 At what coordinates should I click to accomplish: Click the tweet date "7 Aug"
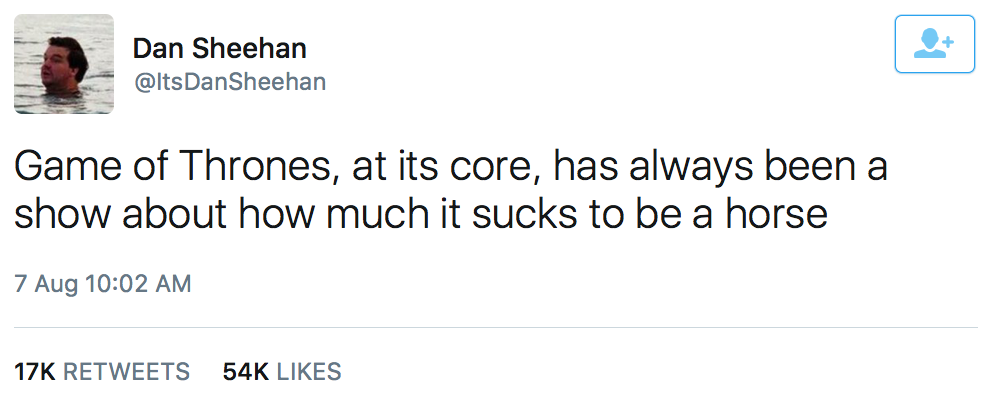(x=47, y=284)
